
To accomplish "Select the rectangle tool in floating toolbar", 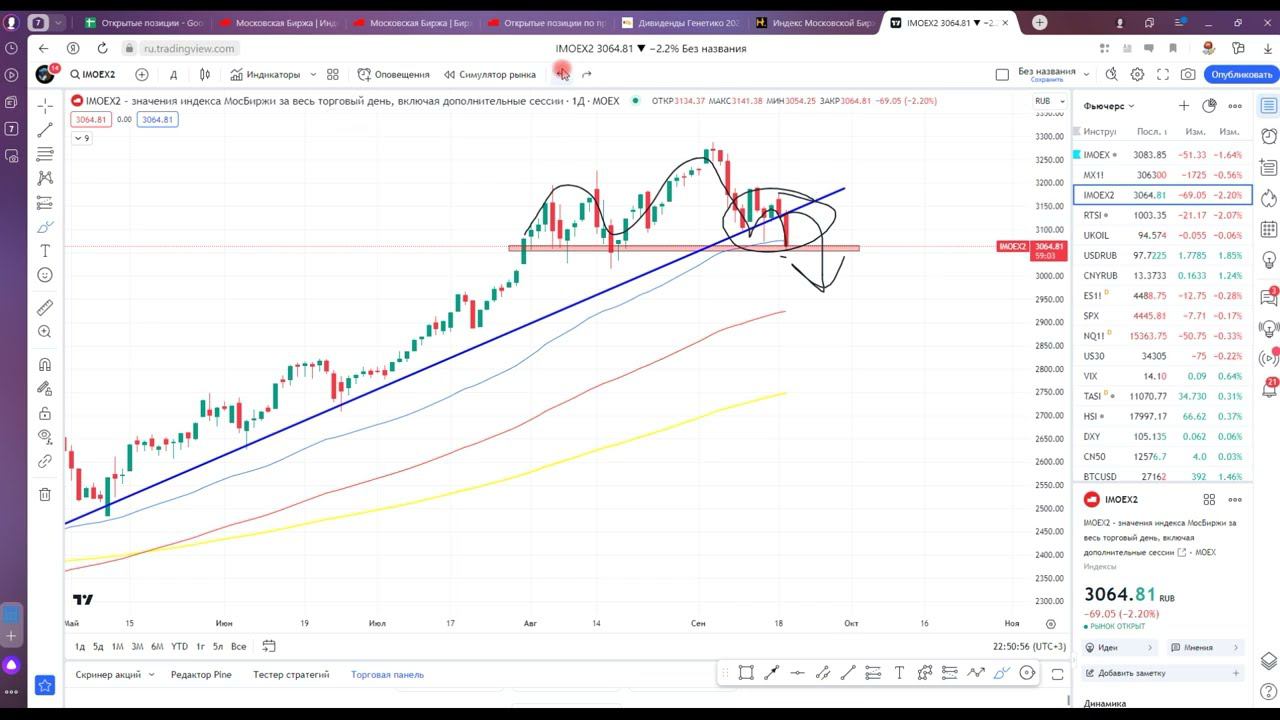I will (746, 673).
